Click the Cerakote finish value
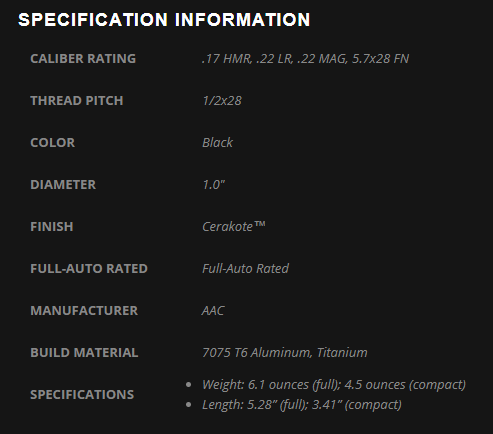 (x=234, y=227)
